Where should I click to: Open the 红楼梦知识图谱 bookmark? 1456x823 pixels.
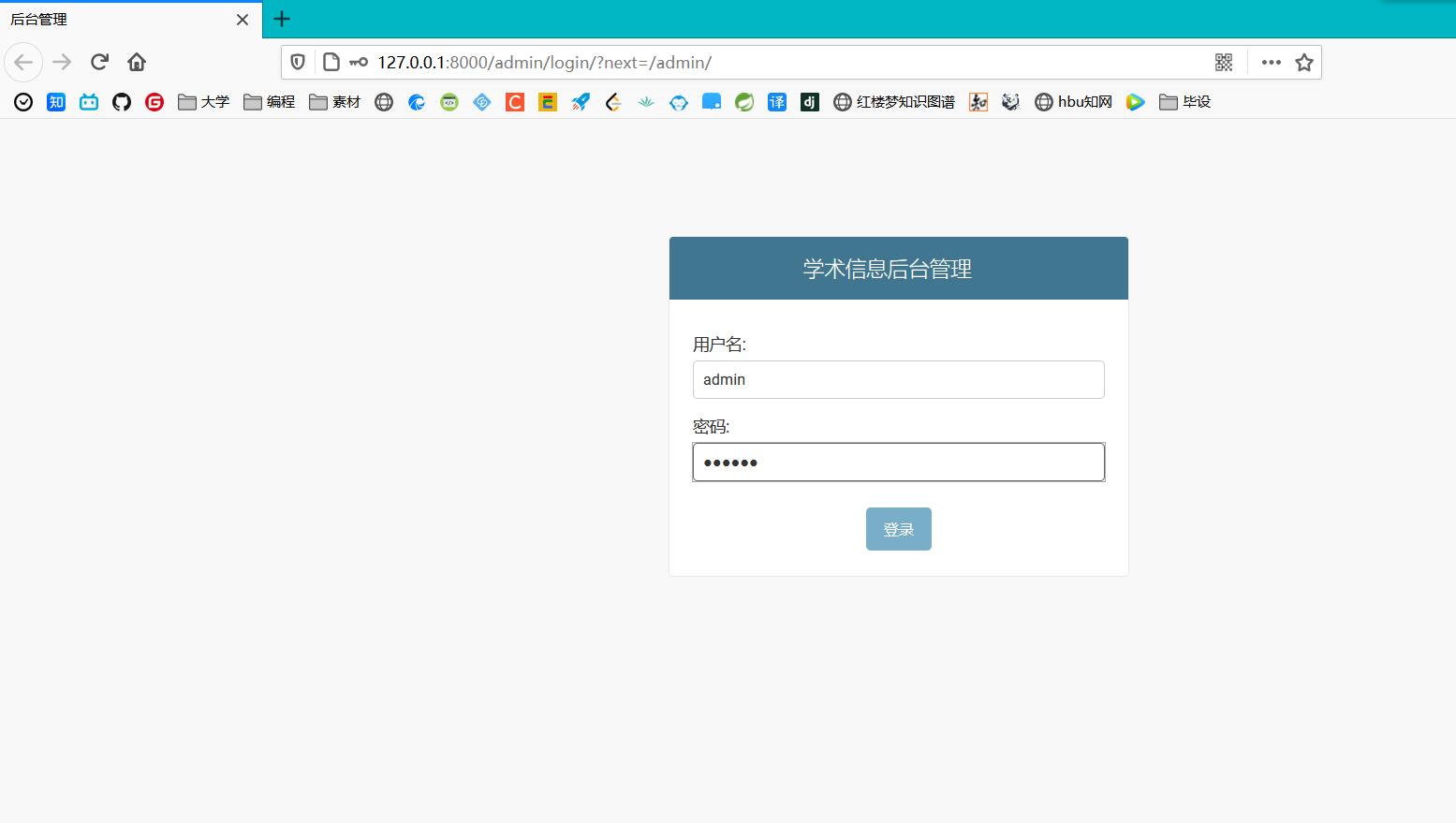pos(894,102)
